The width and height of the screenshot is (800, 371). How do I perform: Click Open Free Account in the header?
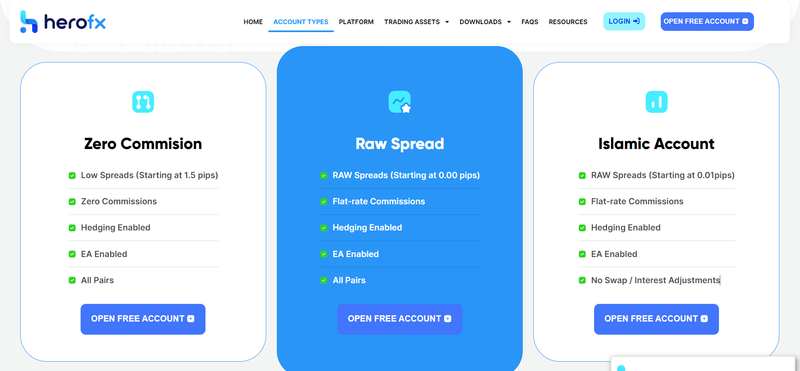coord(707,21)
